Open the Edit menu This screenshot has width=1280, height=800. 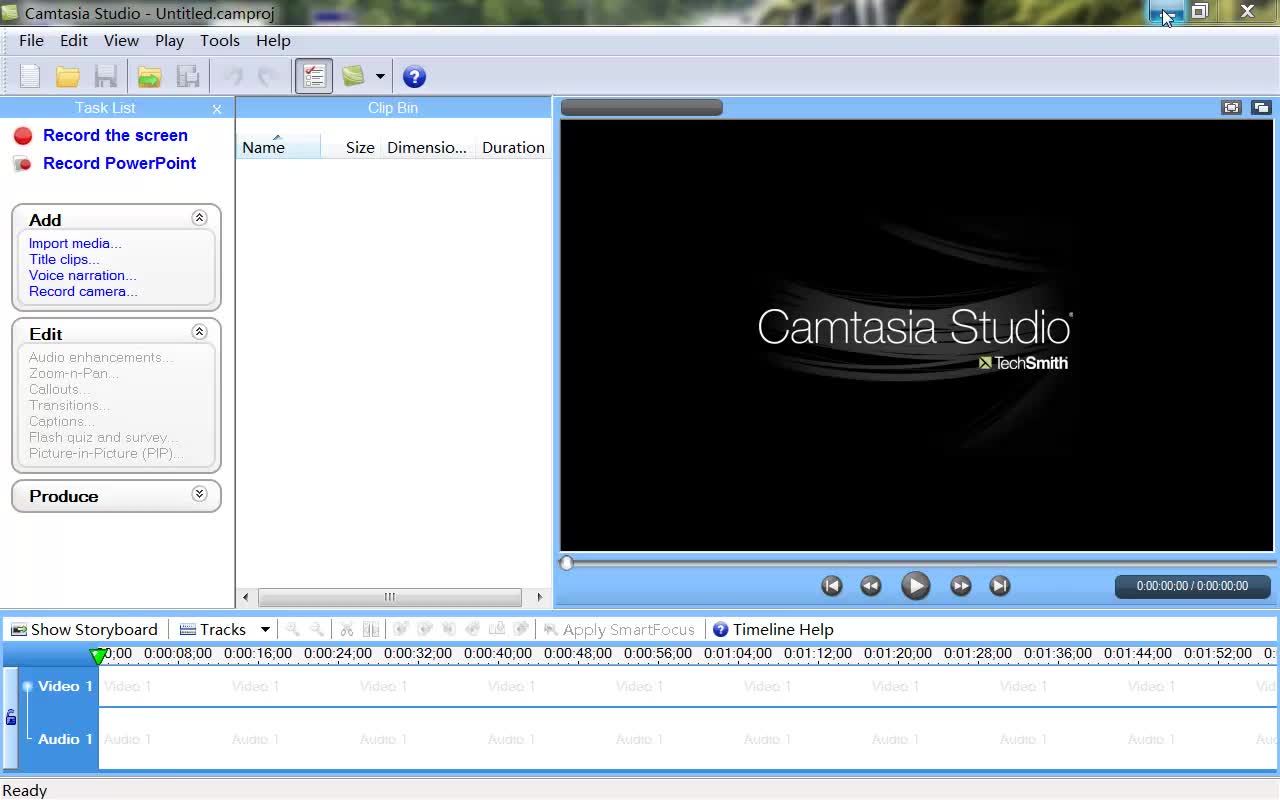pos(74,41)
